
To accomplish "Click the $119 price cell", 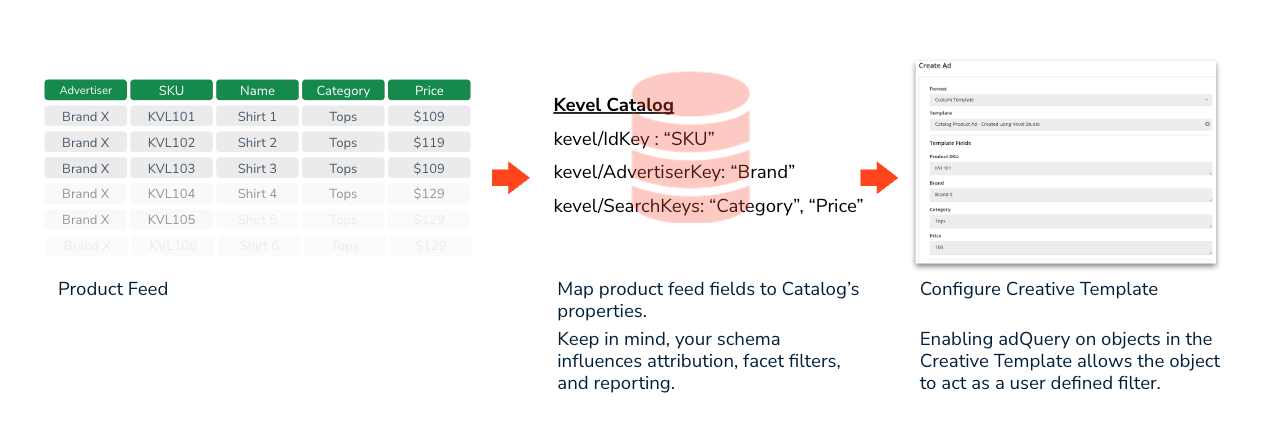I will pos(429,142).
